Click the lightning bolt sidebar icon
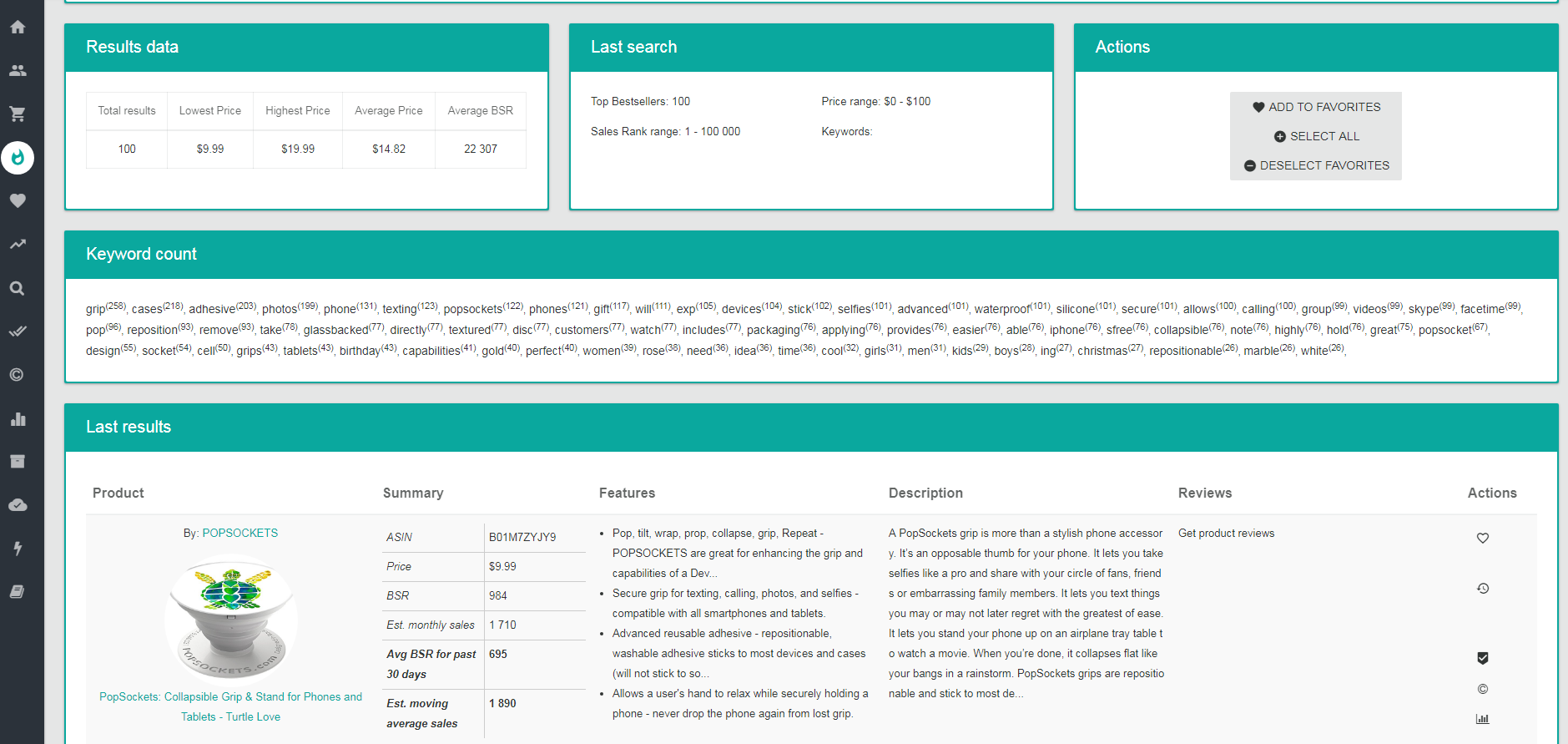 coord(18,549)
